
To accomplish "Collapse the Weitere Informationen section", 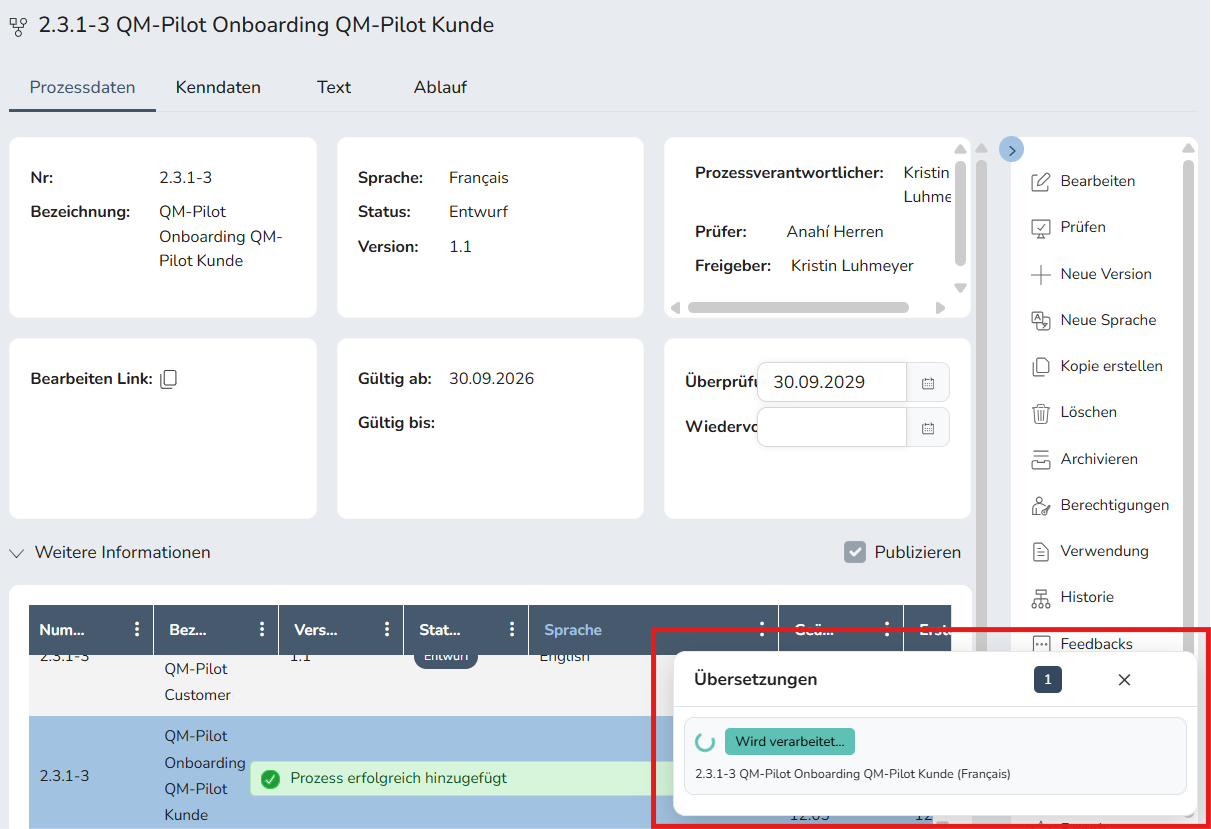I will coord(17,552).
